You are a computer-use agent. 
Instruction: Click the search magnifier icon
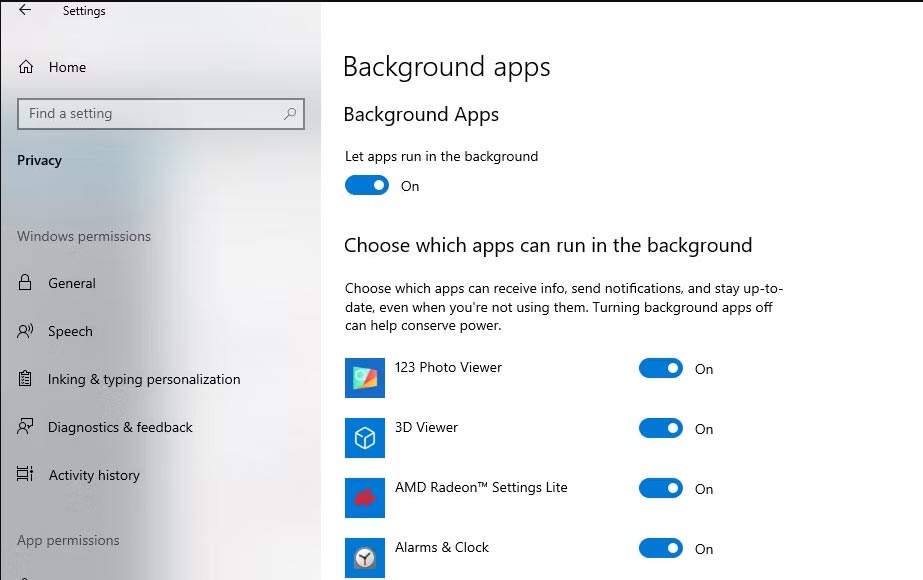point(290,114)
